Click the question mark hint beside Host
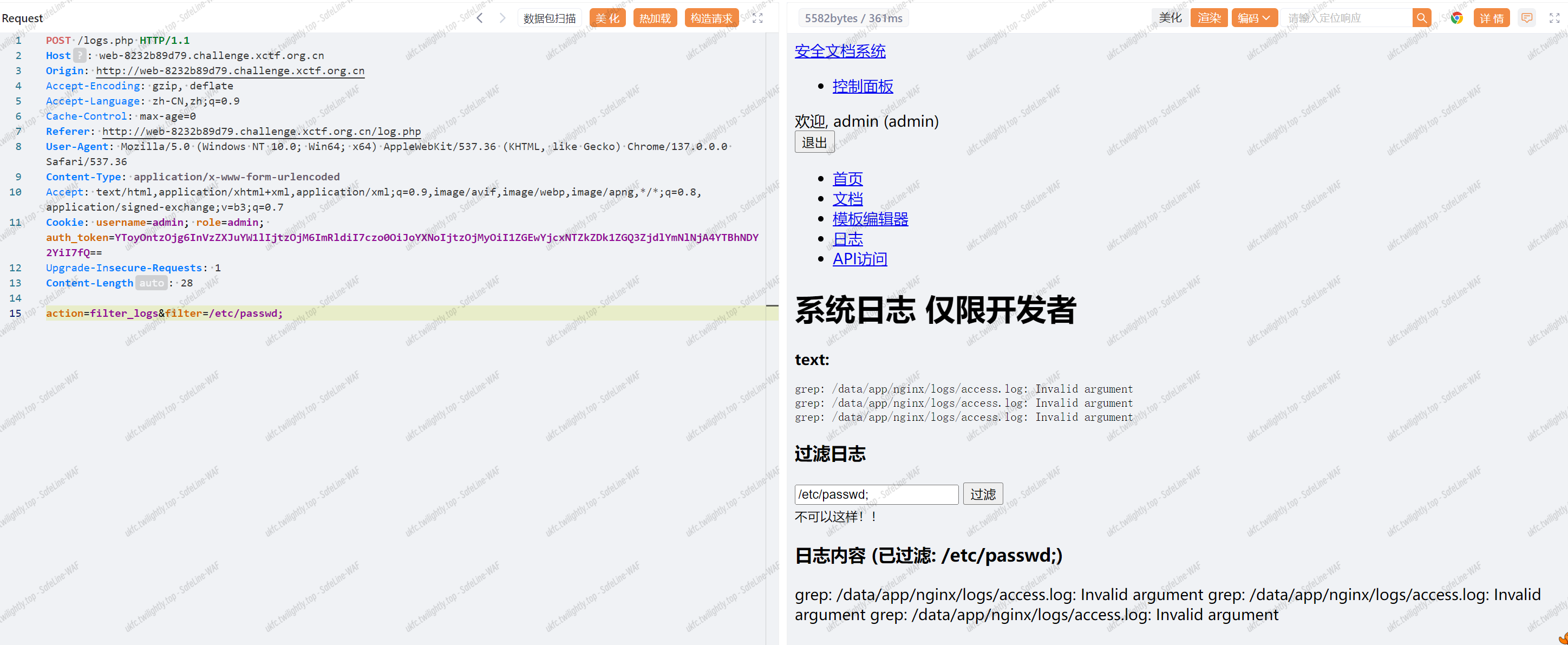1568x645 pixels. click(x=80, y=55)
